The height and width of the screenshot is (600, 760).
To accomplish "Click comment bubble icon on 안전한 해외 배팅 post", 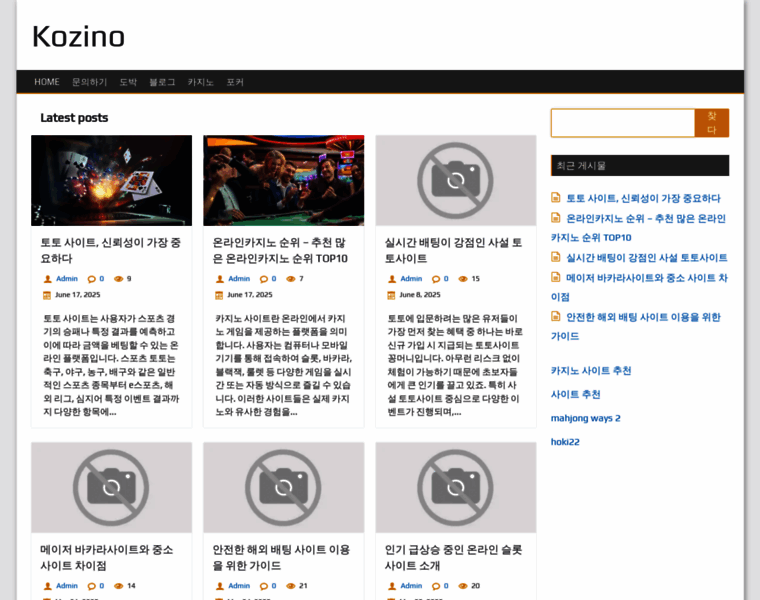I will coord(264,586).
